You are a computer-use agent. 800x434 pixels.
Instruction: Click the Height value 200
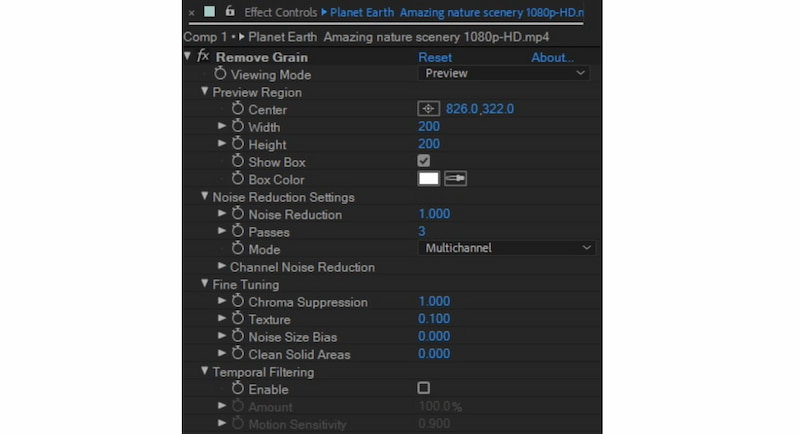click(x=429, y=144)
